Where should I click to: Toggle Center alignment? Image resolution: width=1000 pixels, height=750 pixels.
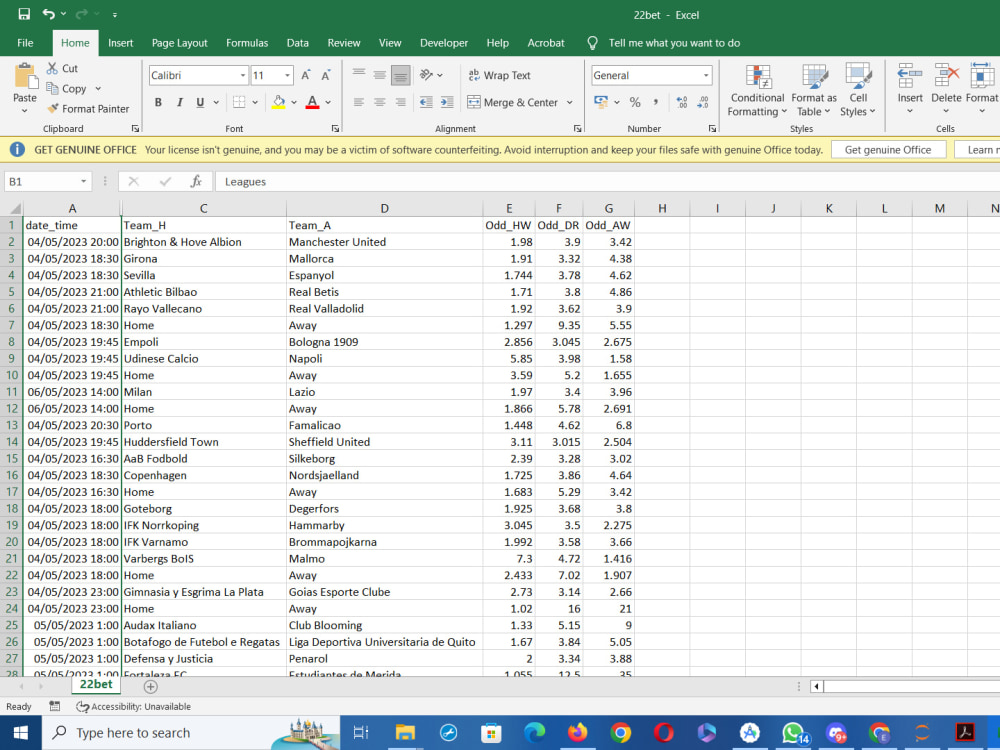379,102
